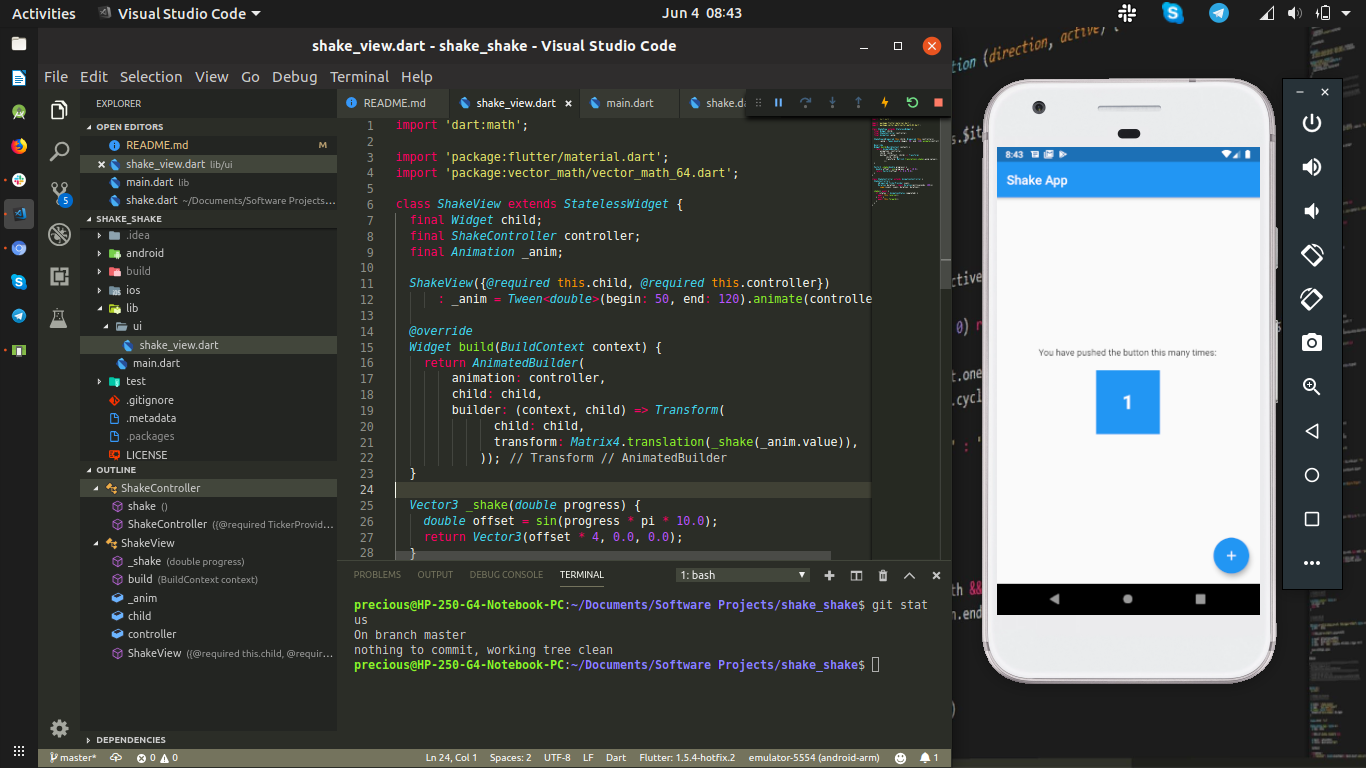Power button on emulator side toolbar
Screen dimensions: 1366x768
[1312, 123]
